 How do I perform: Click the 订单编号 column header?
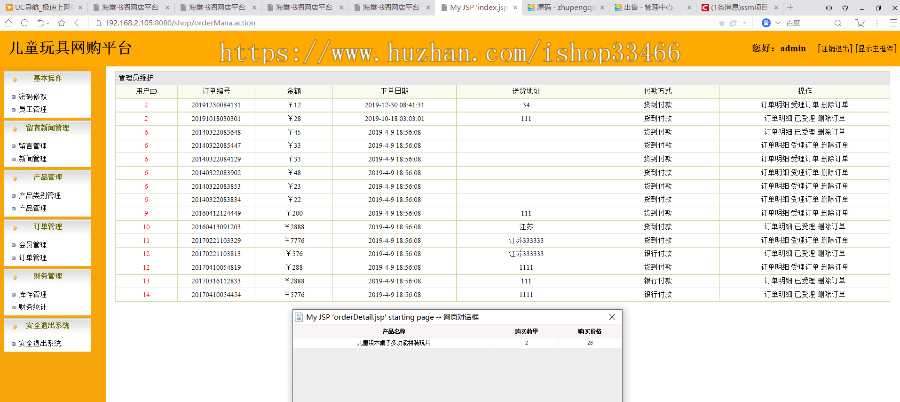coord(216,91)
